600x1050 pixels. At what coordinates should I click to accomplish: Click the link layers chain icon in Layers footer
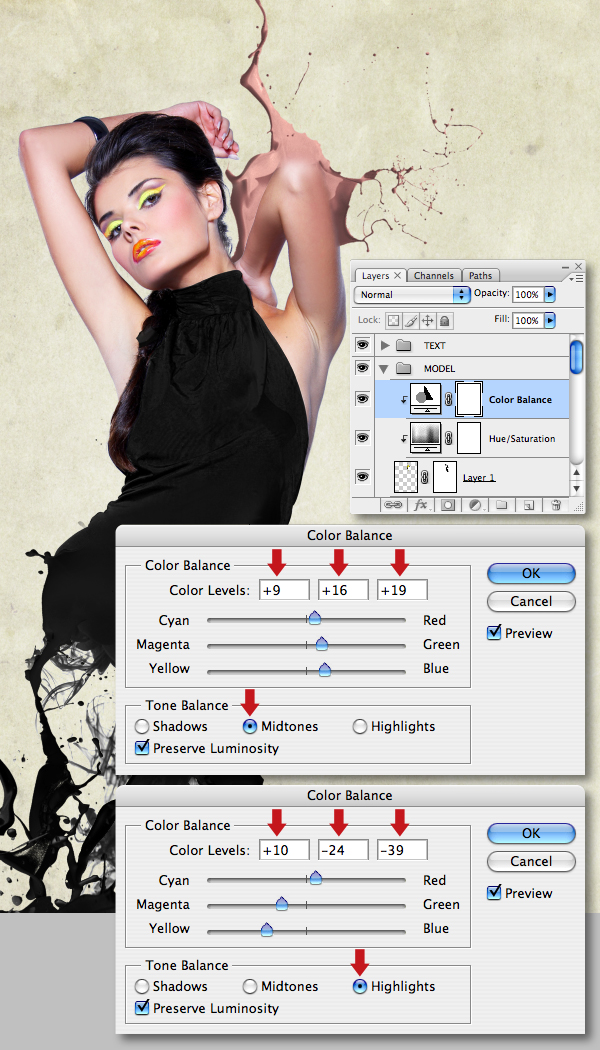click(393, 505)
